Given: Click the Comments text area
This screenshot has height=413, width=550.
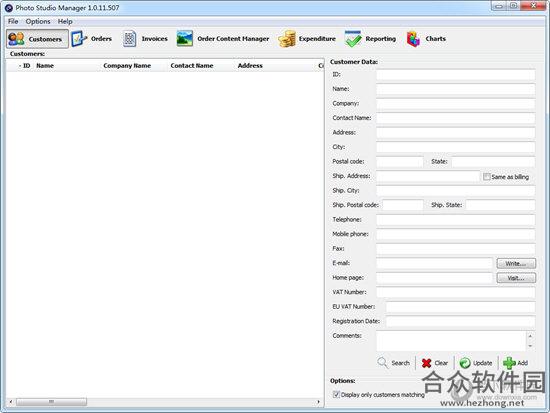Looking at the screenshot, I should (451, 340).
